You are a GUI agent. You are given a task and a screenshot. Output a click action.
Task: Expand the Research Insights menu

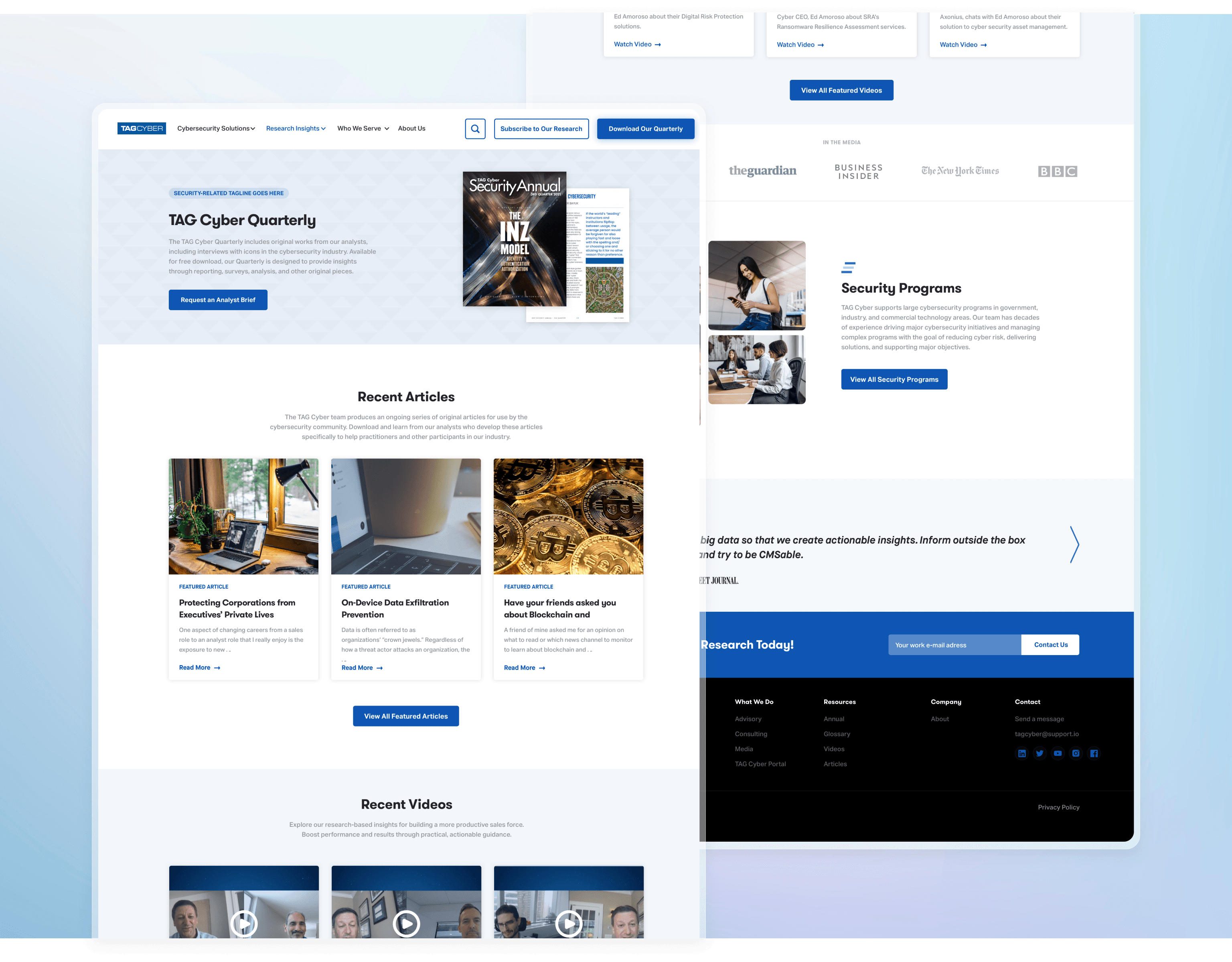[296, 129]
